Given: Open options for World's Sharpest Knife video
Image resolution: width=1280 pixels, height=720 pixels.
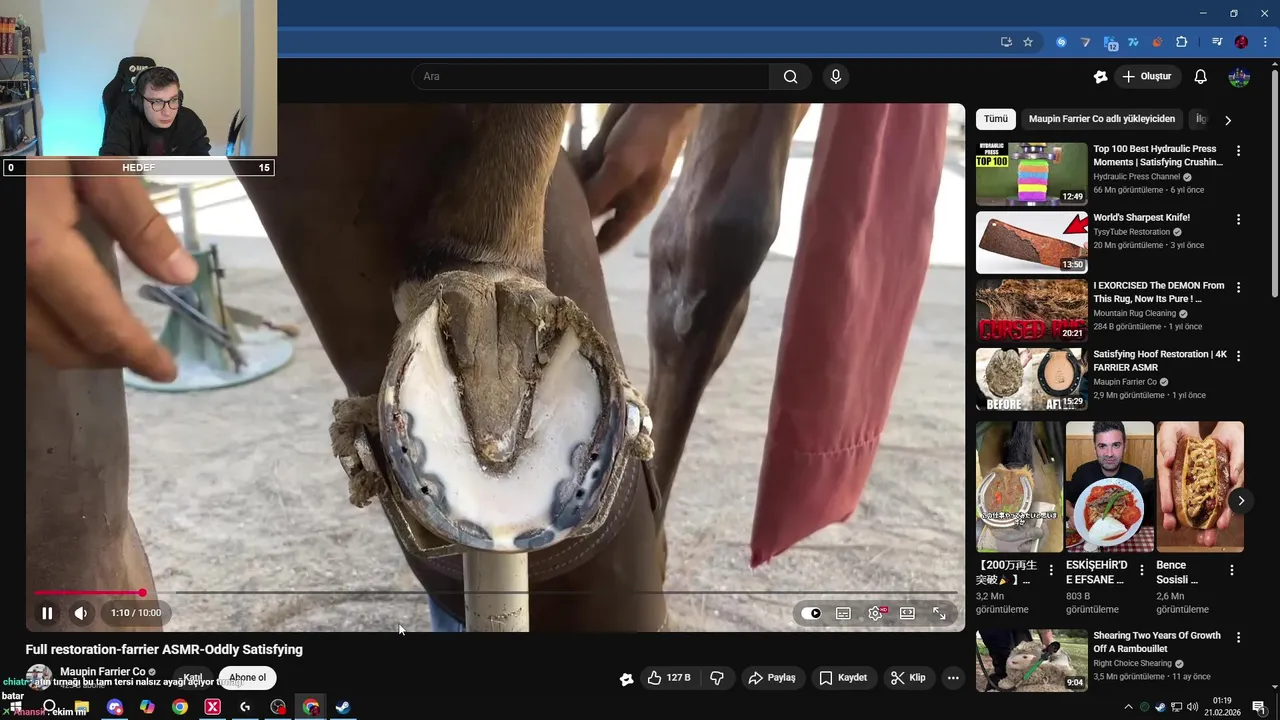Looking at the screenshot, I should (x=1238, y=219).
